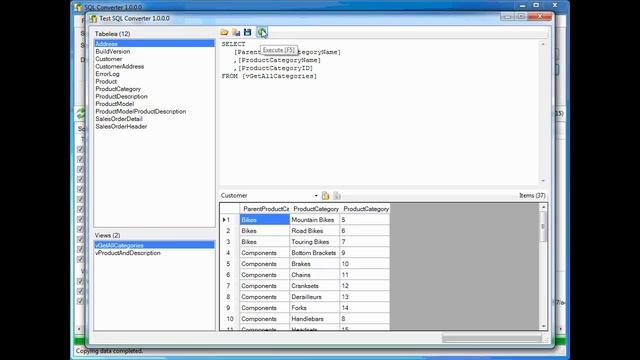The image size is (640, 360).
Task: Sort by the ParentProductCa column header
Action: pyautogui.click(x=265, y=209)
